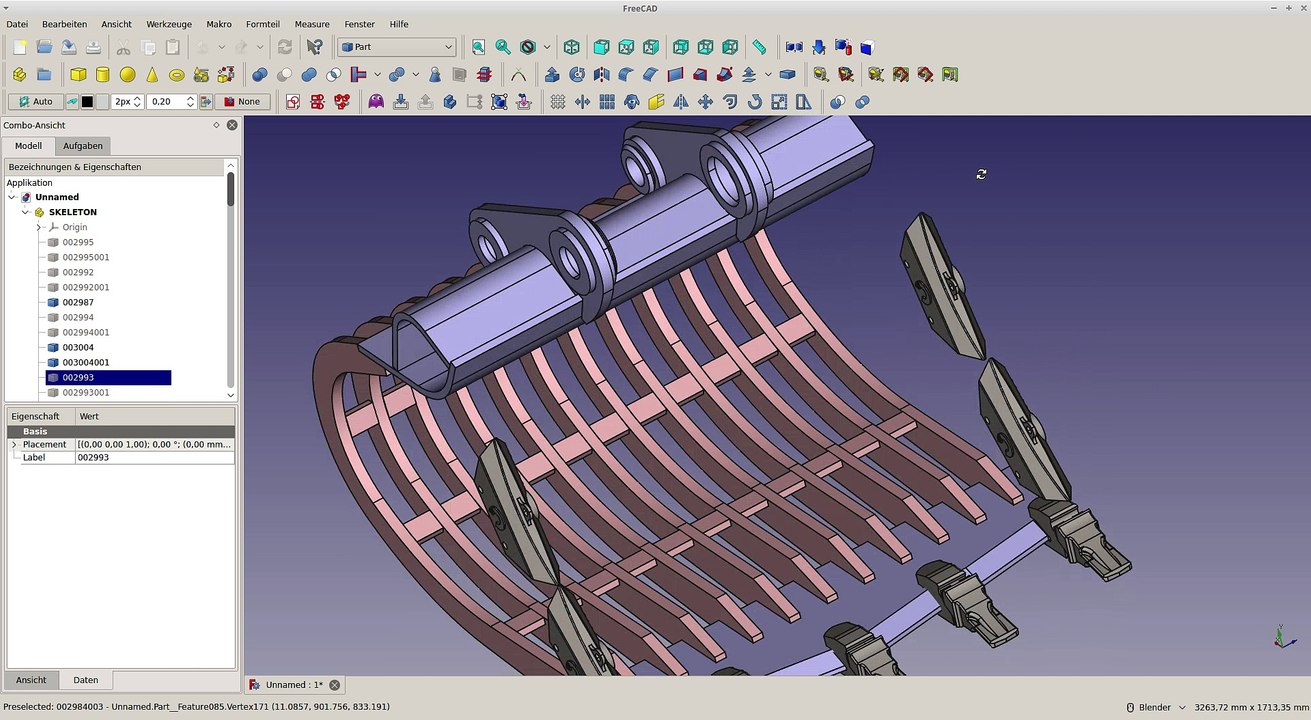The height and width of the screenshot is (720, 1311).
Task: Open the Ansicht menu
Action: [x=116, y=24]
